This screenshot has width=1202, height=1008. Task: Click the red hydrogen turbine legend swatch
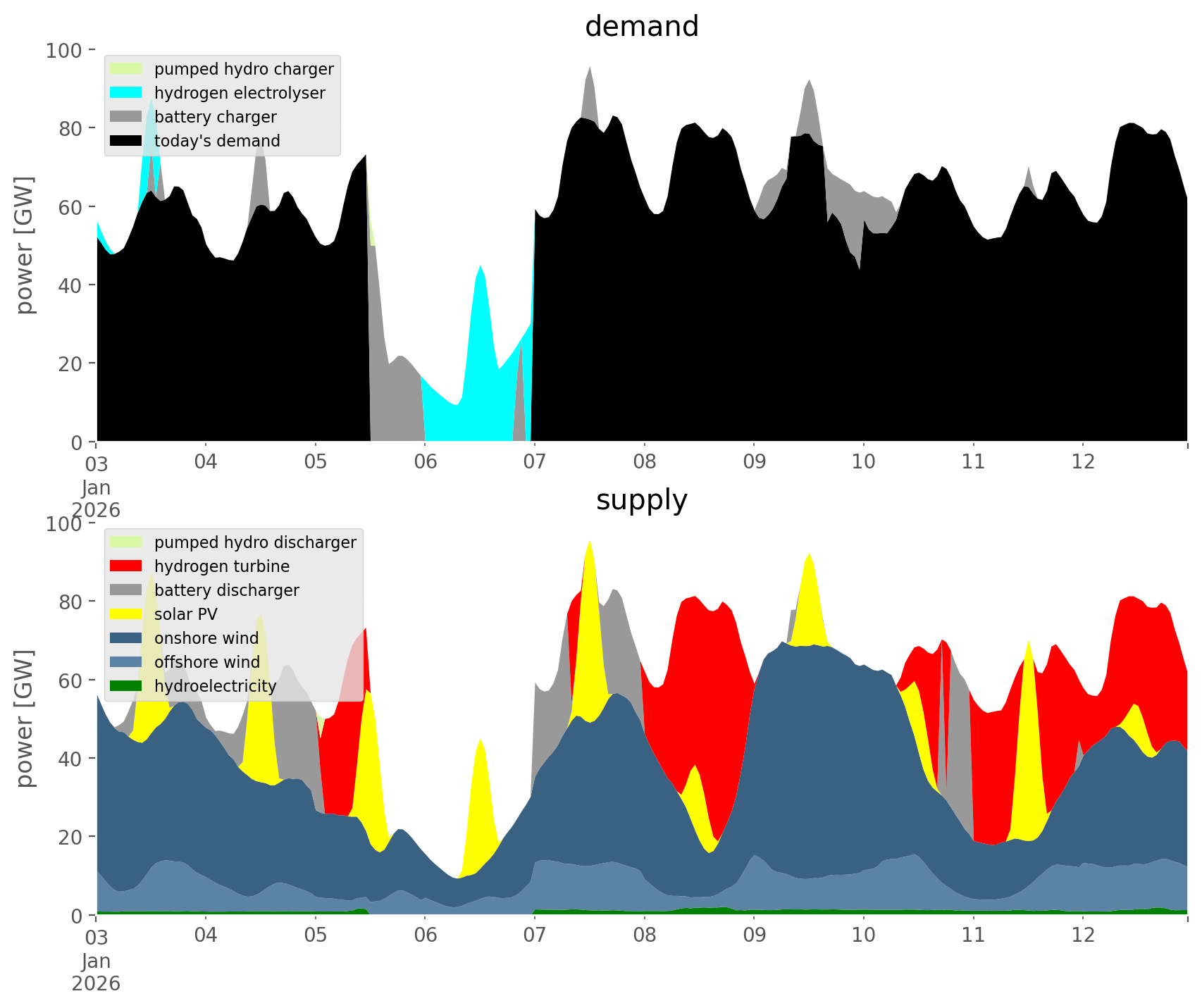[x=126, y=566]
